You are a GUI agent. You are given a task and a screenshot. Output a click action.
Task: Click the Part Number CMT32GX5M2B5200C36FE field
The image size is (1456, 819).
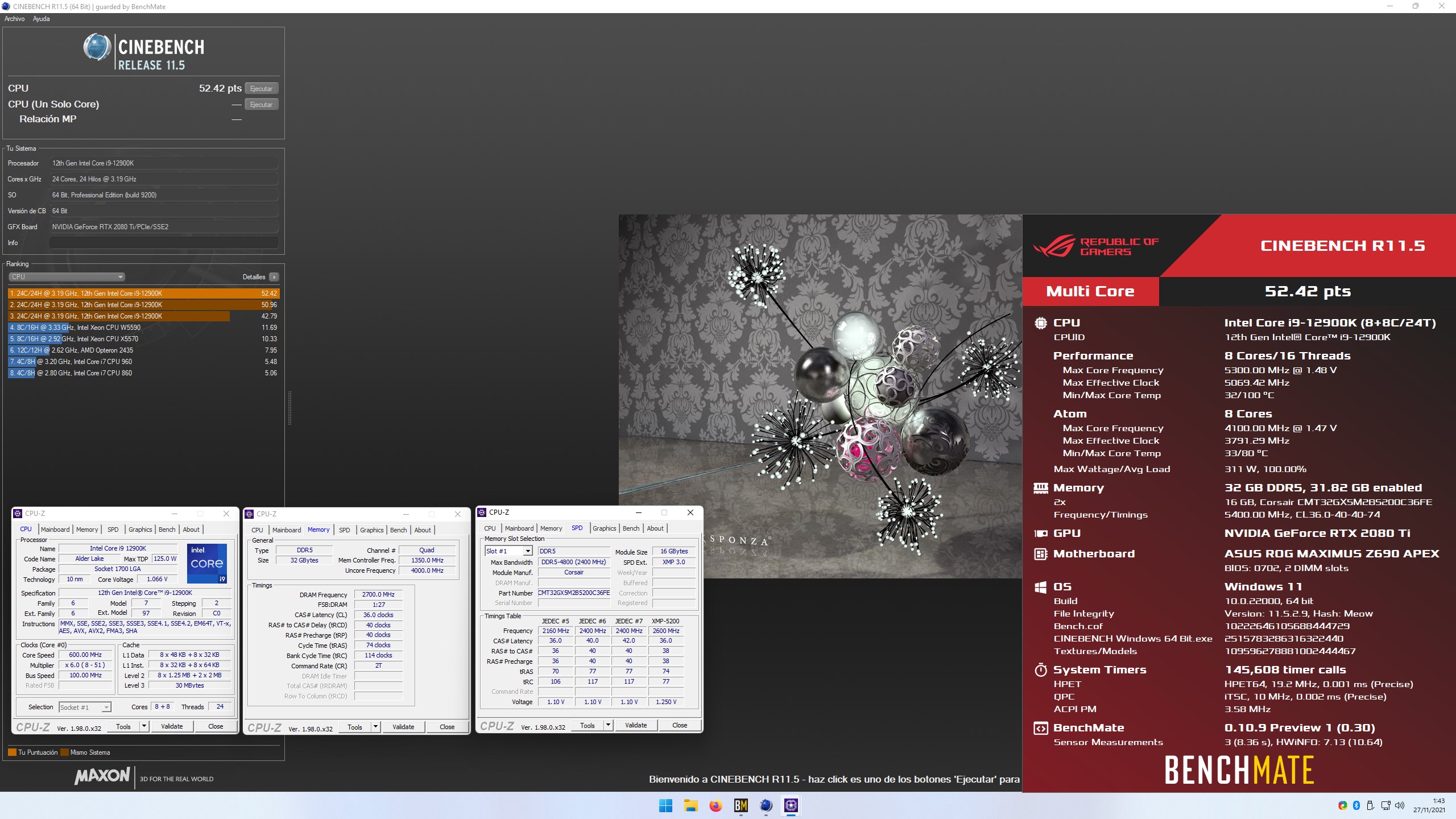[574, 593]
